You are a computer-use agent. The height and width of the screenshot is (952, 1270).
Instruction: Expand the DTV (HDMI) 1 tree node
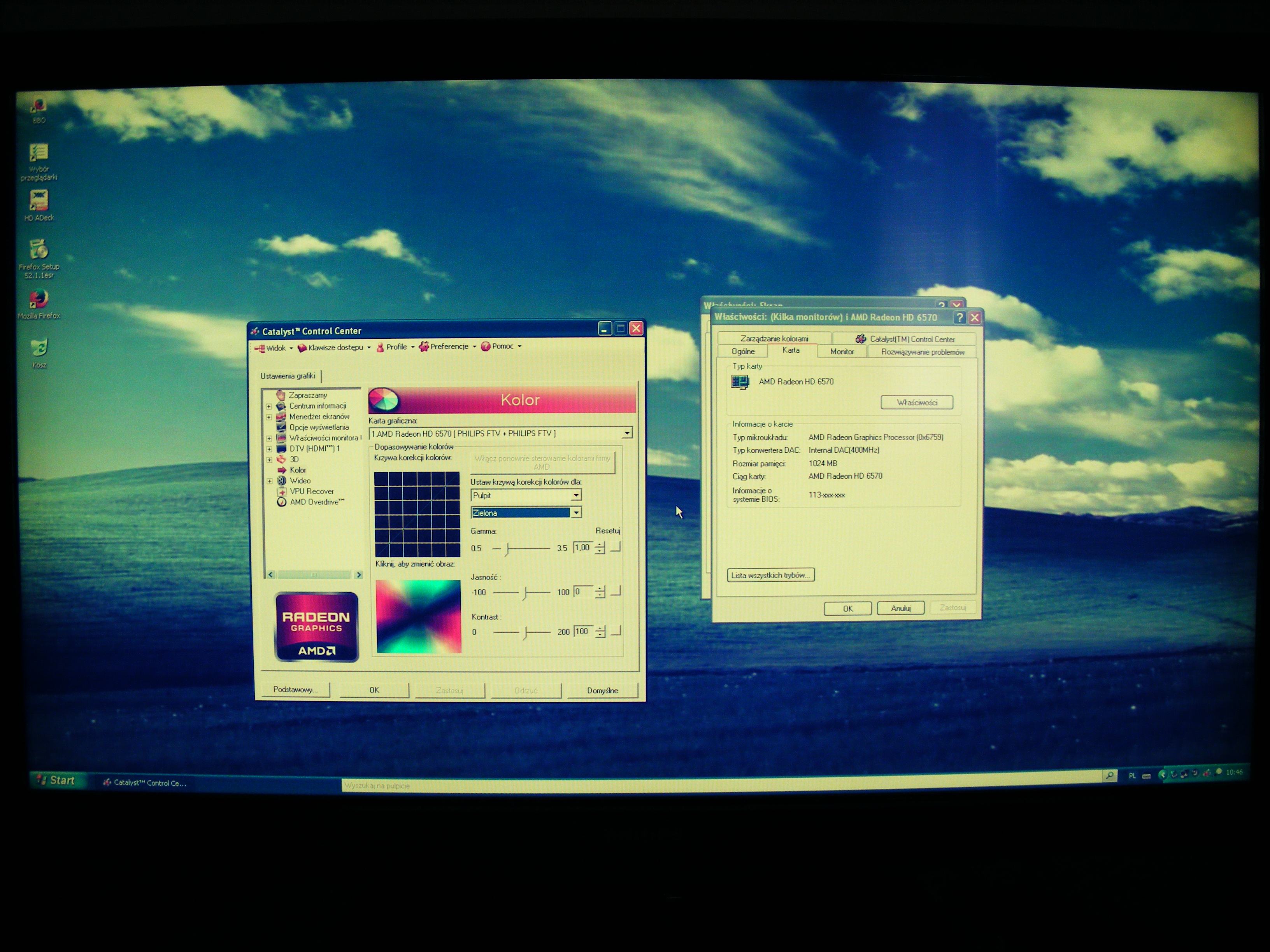(x=269, y=449)
